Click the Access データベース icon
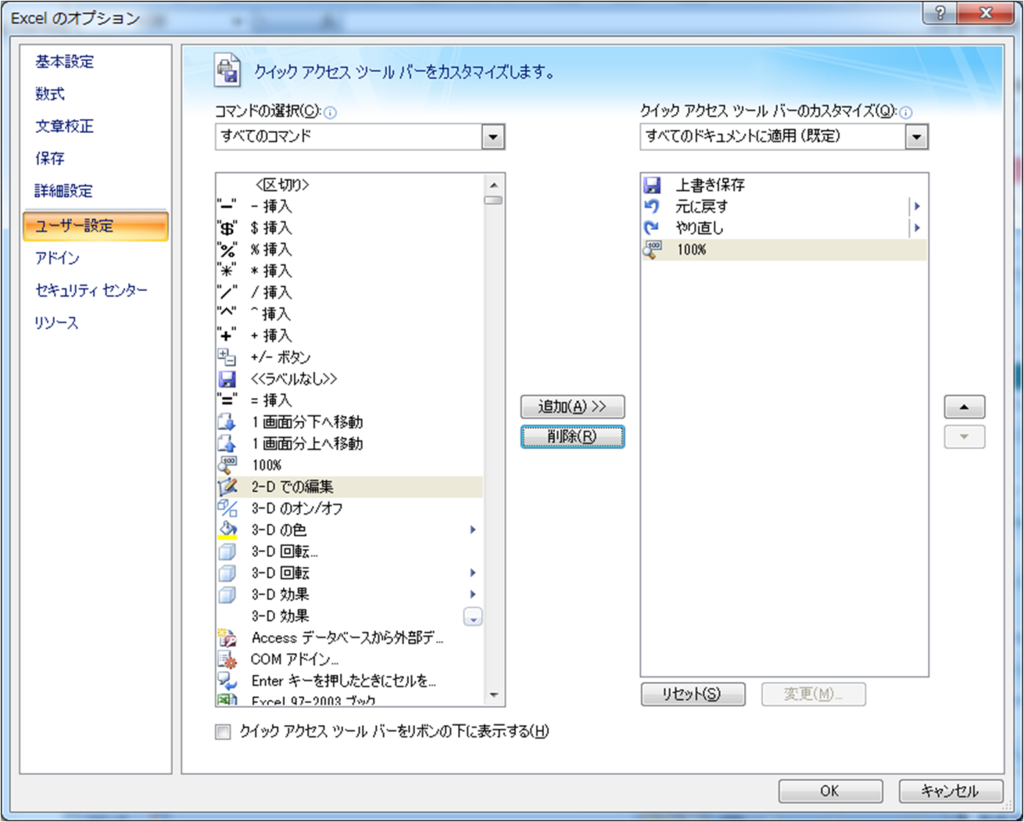The height and width of the screenshot is (822, 1024). (227, 638)
